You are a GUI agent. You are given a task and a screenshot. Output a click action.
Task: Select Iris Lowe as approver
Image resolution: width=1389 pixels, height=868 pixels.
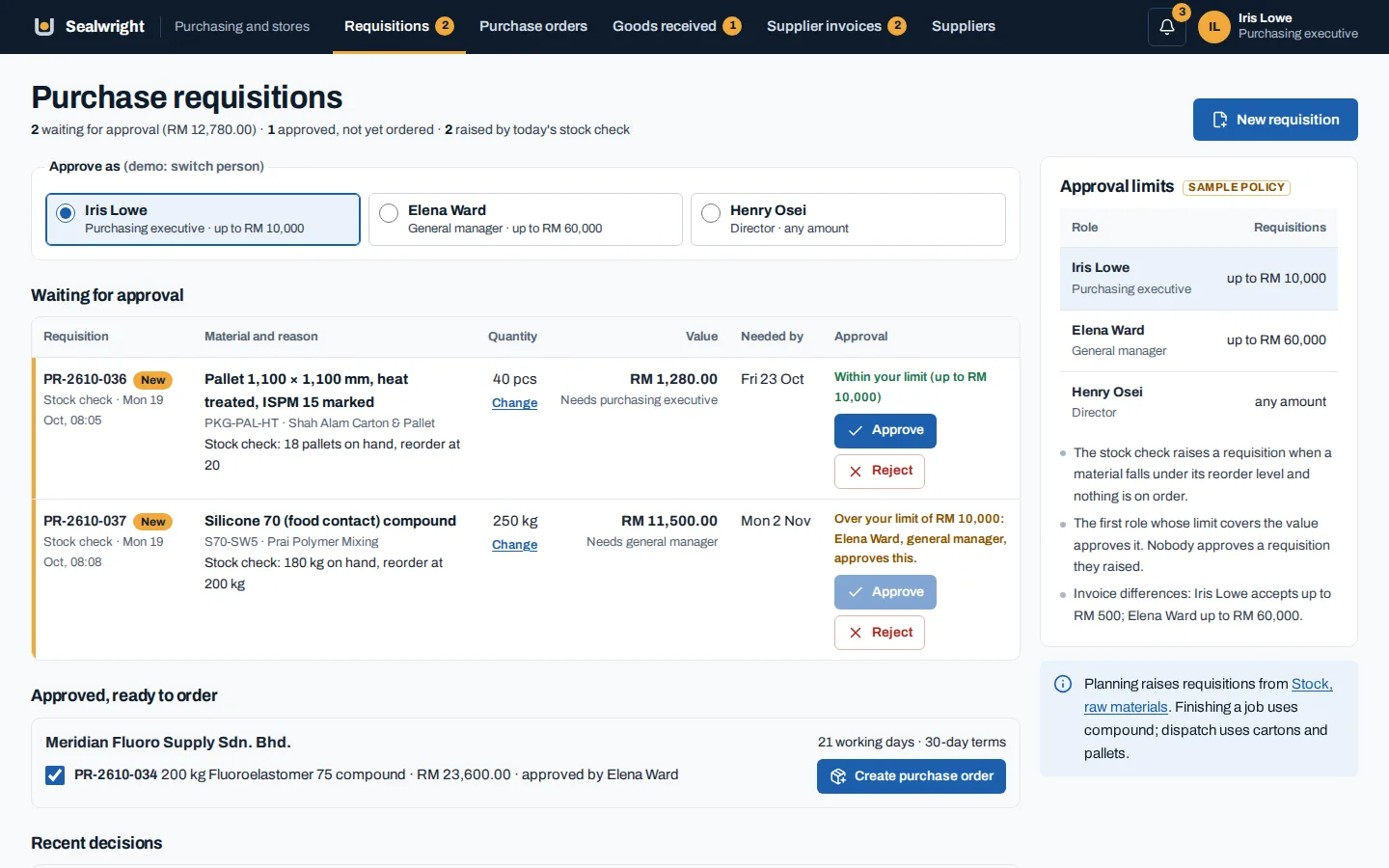(203, 219)
